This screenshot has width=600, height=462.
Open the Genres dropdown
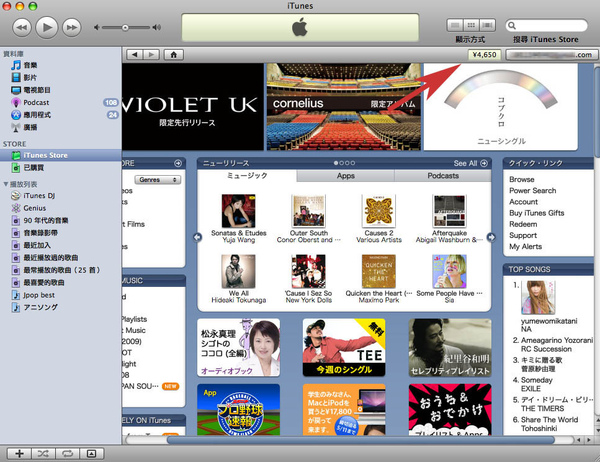tap(157, 180)
